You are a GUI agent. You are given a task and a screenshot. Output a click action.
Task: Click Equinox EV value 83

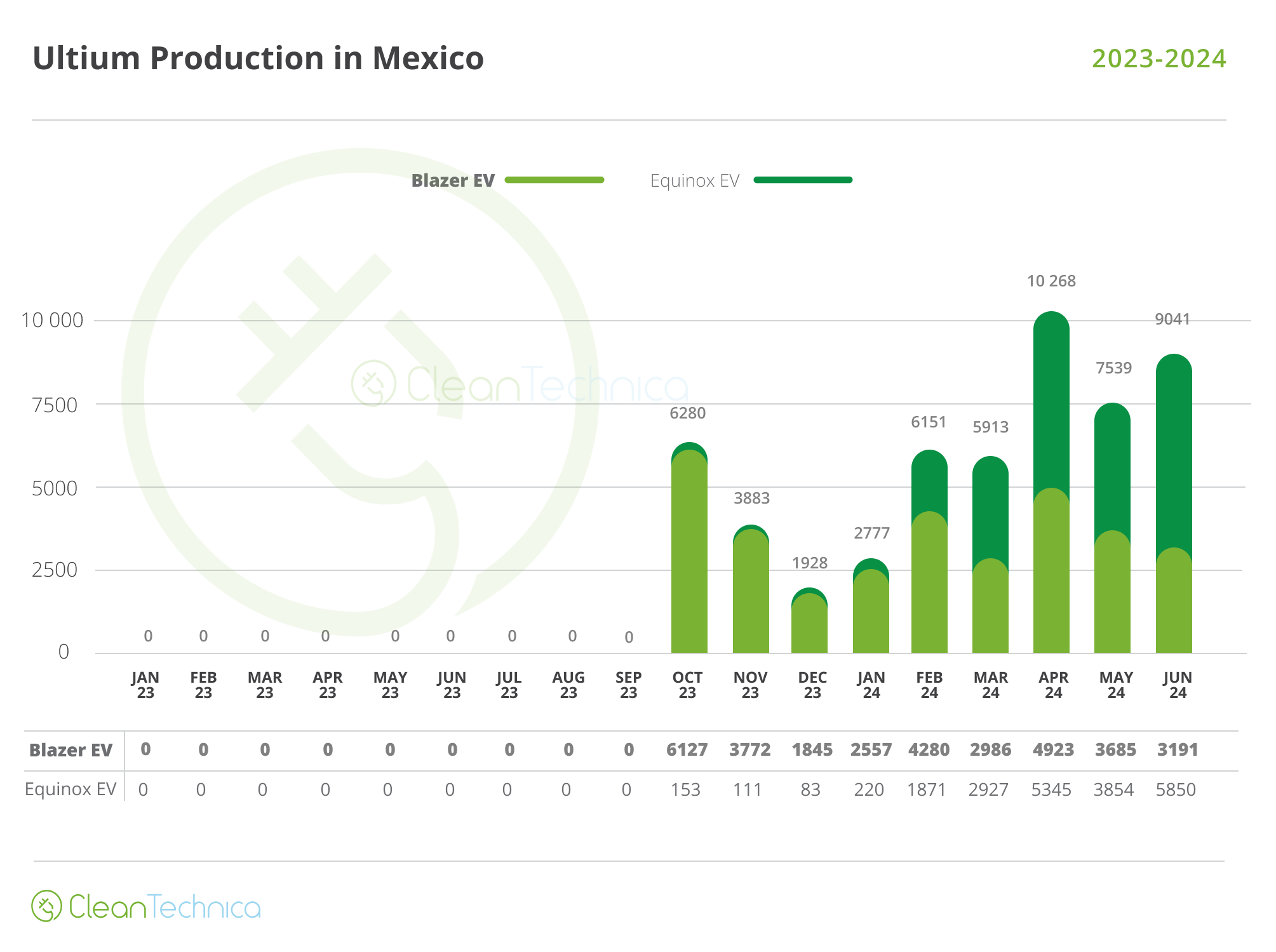pyautogui.click(x=810, y=790)
